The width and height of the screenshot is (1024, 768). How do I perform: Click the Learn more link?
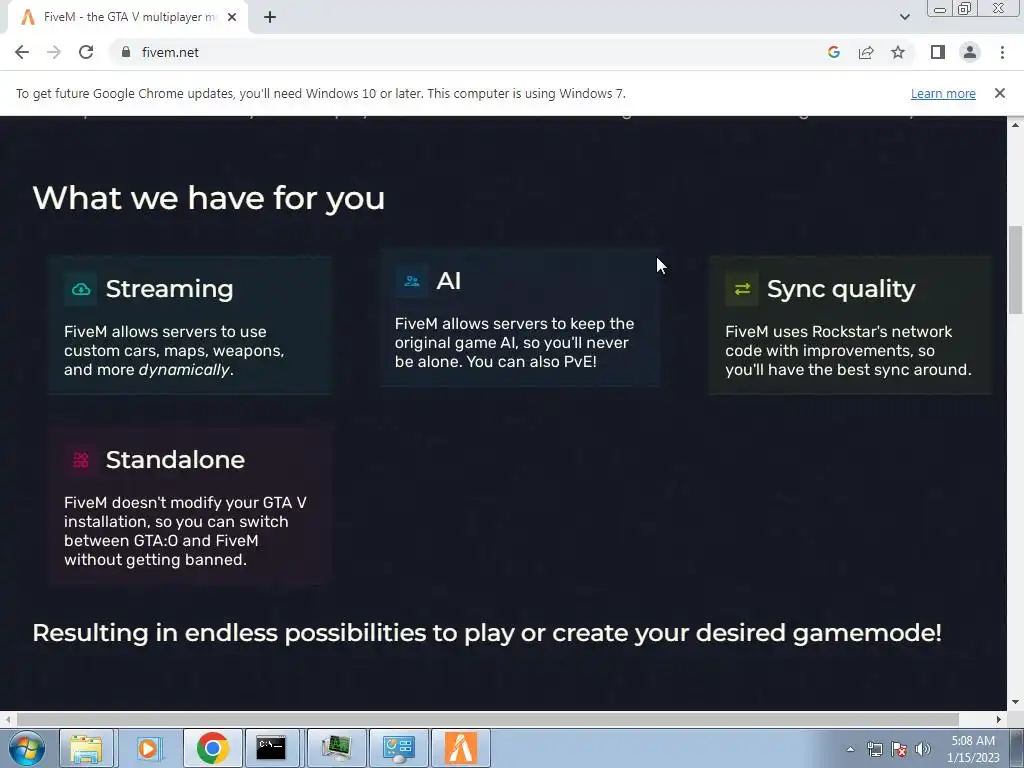pyautogui.click(x=943, y=93)
